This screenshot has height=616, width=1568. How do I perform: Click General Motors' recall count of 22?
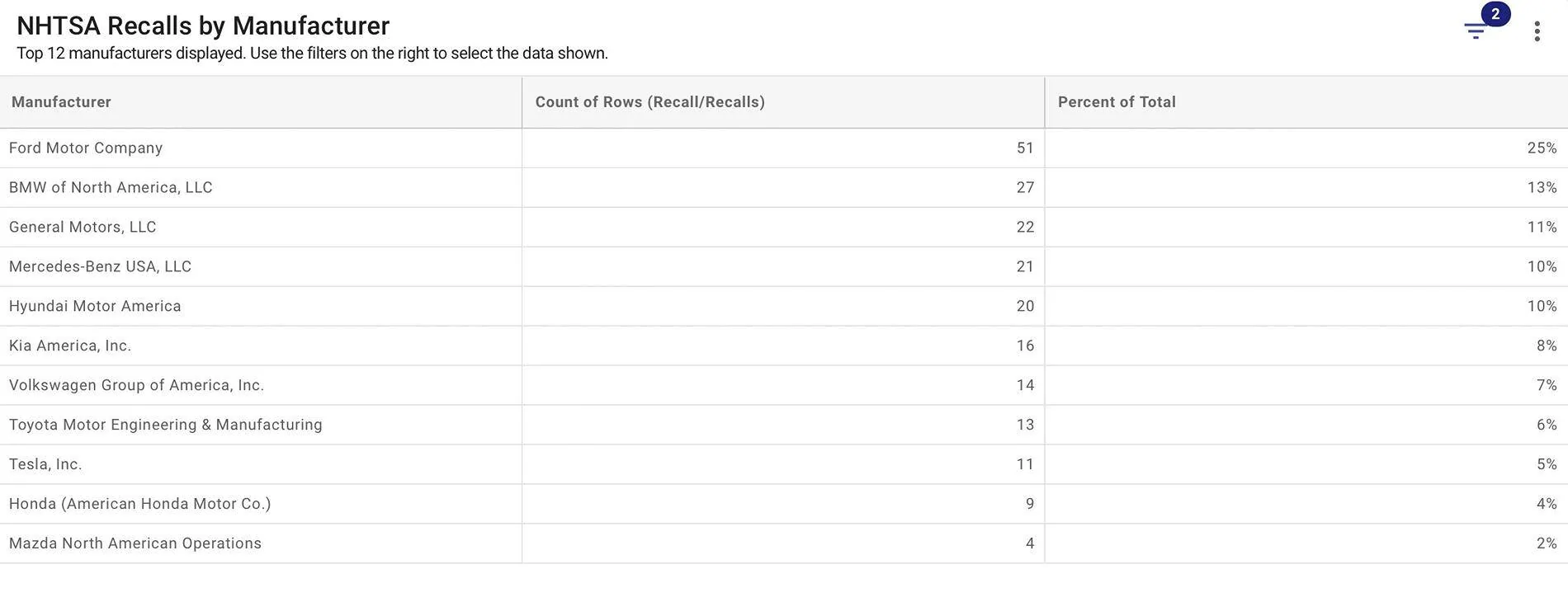(1025, 227)
